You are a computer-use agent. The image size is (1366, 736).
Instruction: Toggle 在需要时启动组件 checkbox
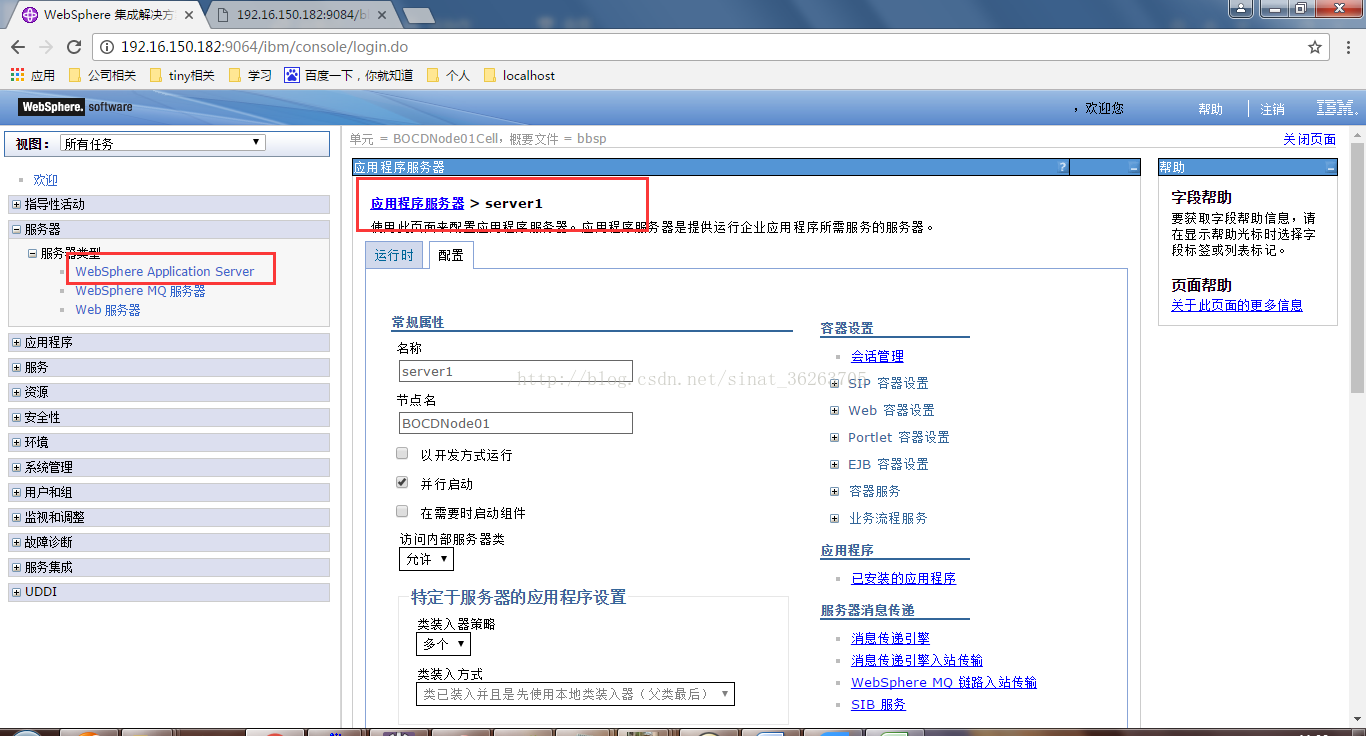pos(402,511)
